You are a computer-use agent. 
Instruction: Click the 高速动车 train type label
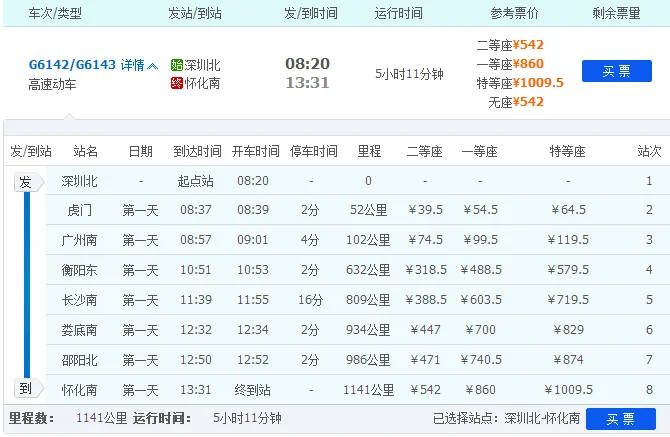pyautogui.click(x=52, y=85)
